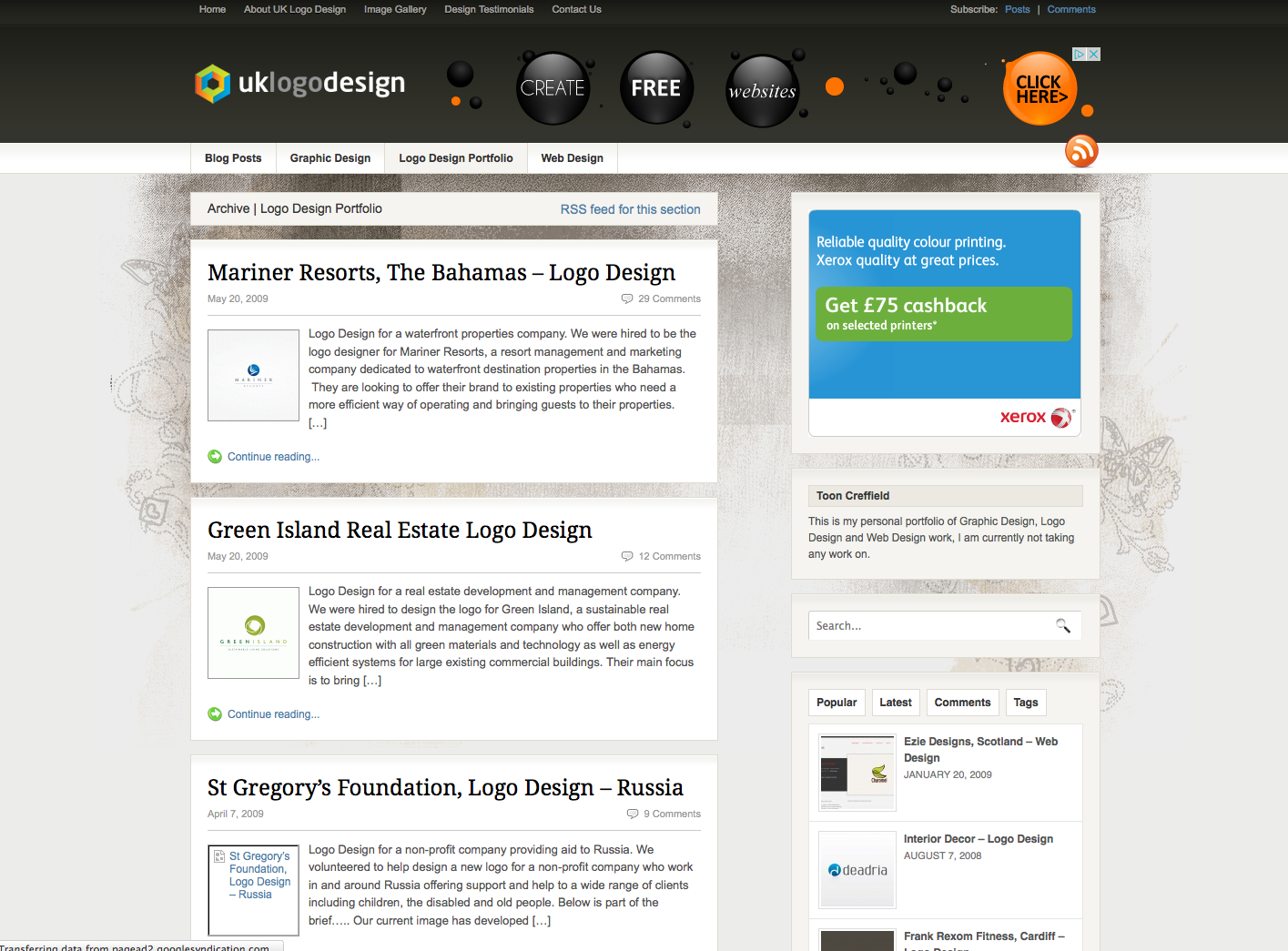This screenshot has width=1288, height=951.
Task: Select the Blog Posts navigation tab
Action: pyautogui.click(x=233, y=158)
